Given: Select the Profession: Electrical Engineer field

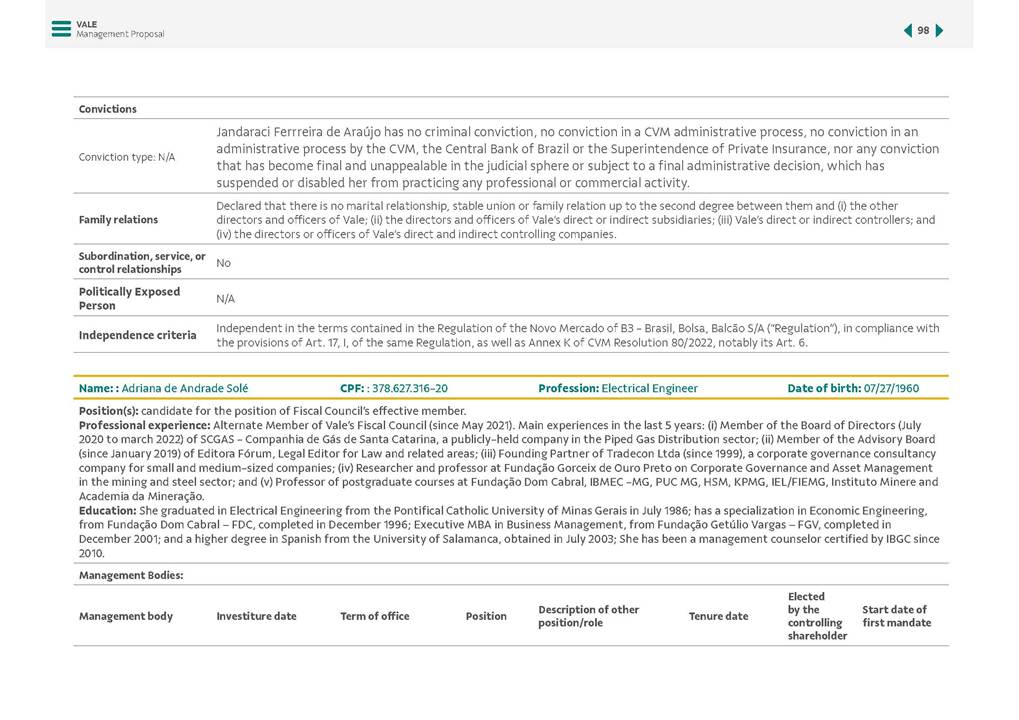Looking at the screenshot, I should click(x=617, y=388).
